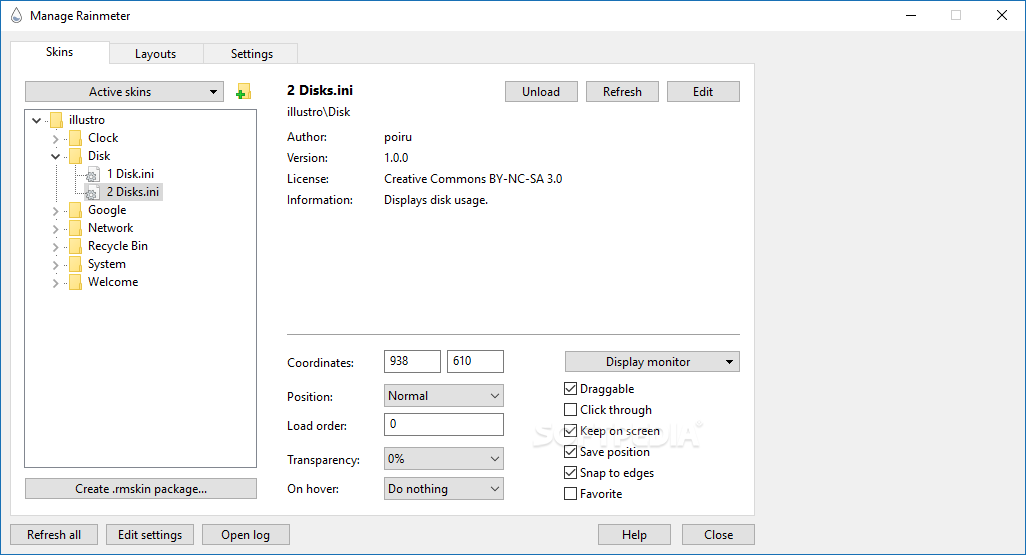Collapse the illustro tree node
This screenshot has height=555, width=1026.
[x=37, y=120]
